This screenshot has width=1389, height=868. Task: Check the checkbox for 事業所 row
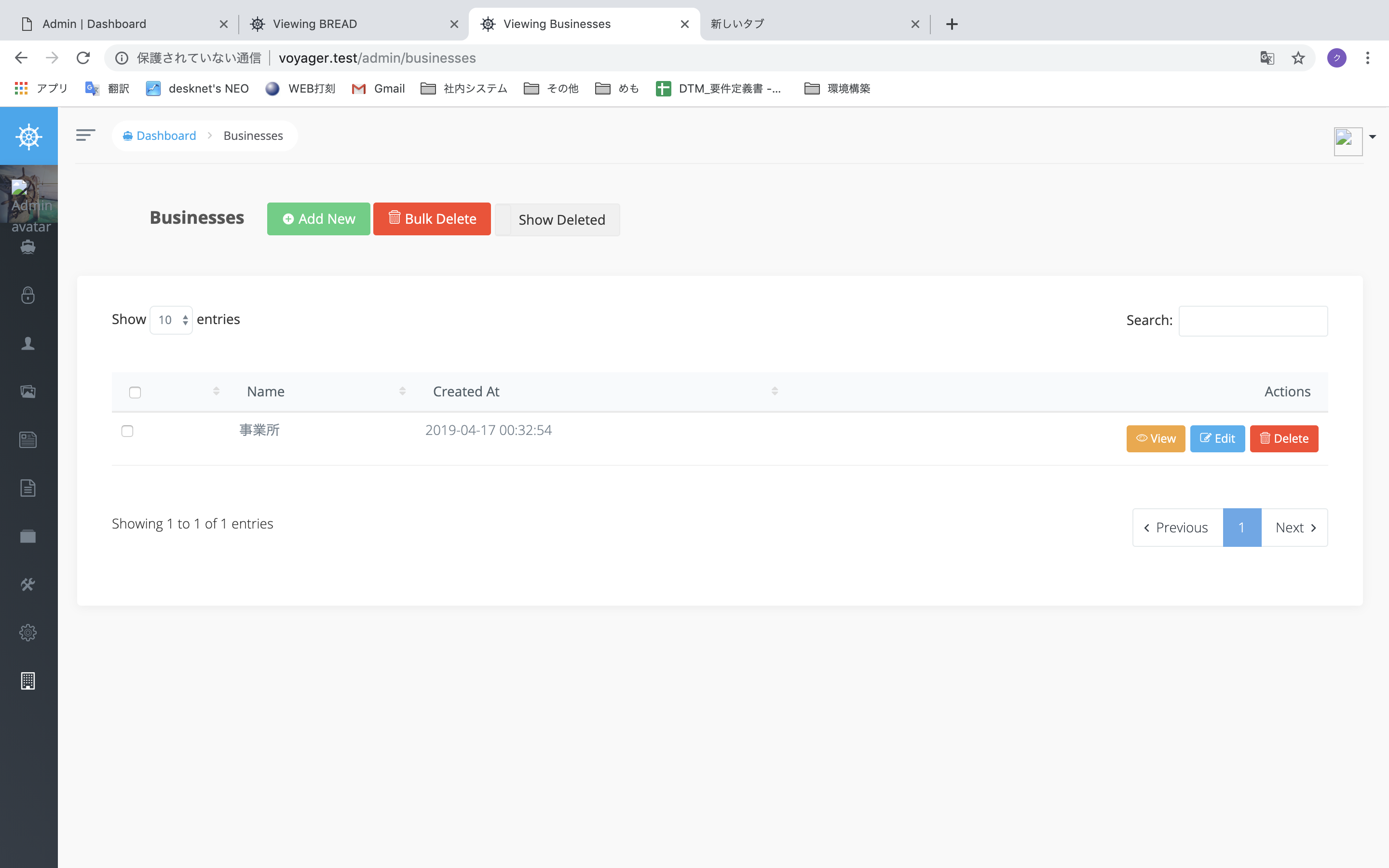(x=127, y=431)
